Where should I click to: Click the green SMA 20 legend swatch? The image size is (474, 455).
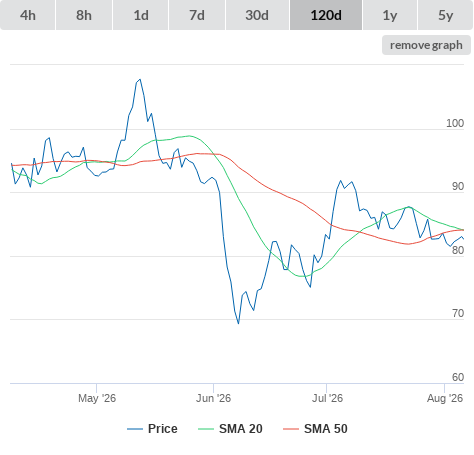[x=206, y=429]
